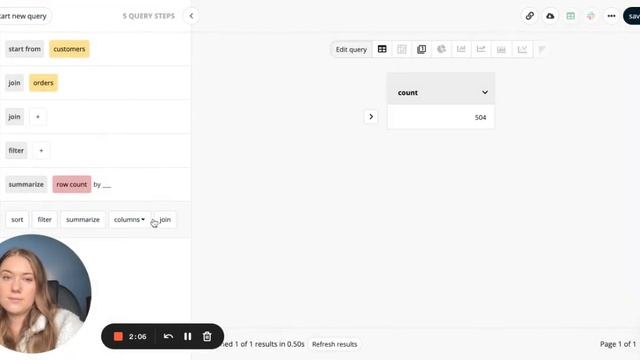
Task: Open the count column dropdown
Action: click(484, 93)
